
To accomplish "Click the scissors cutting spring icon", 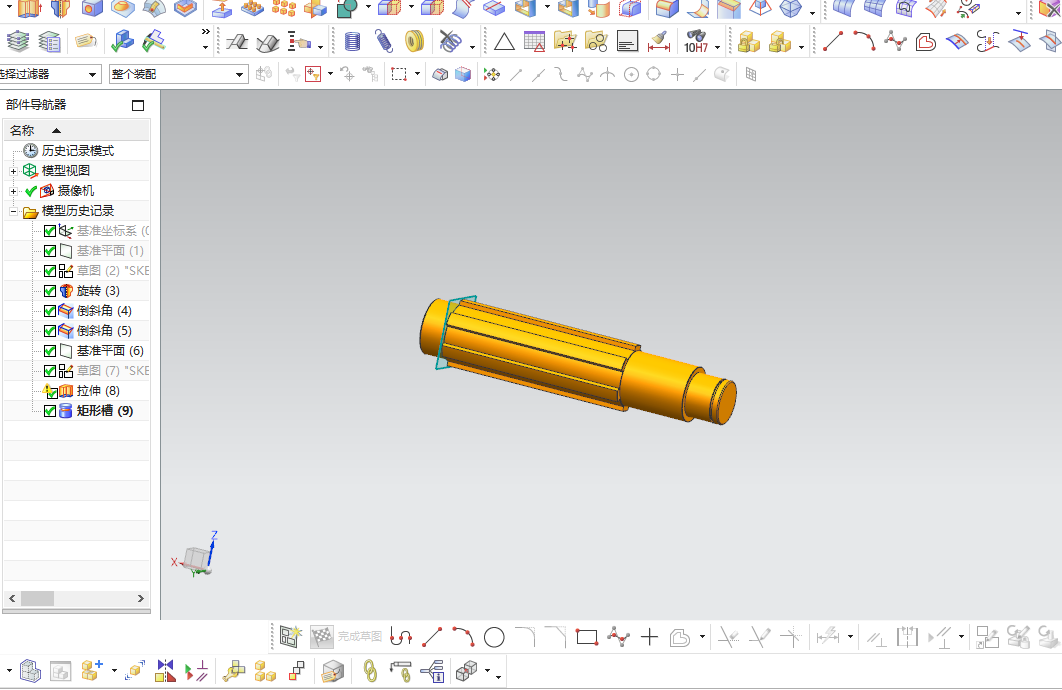I will click(x=450, y=42).
